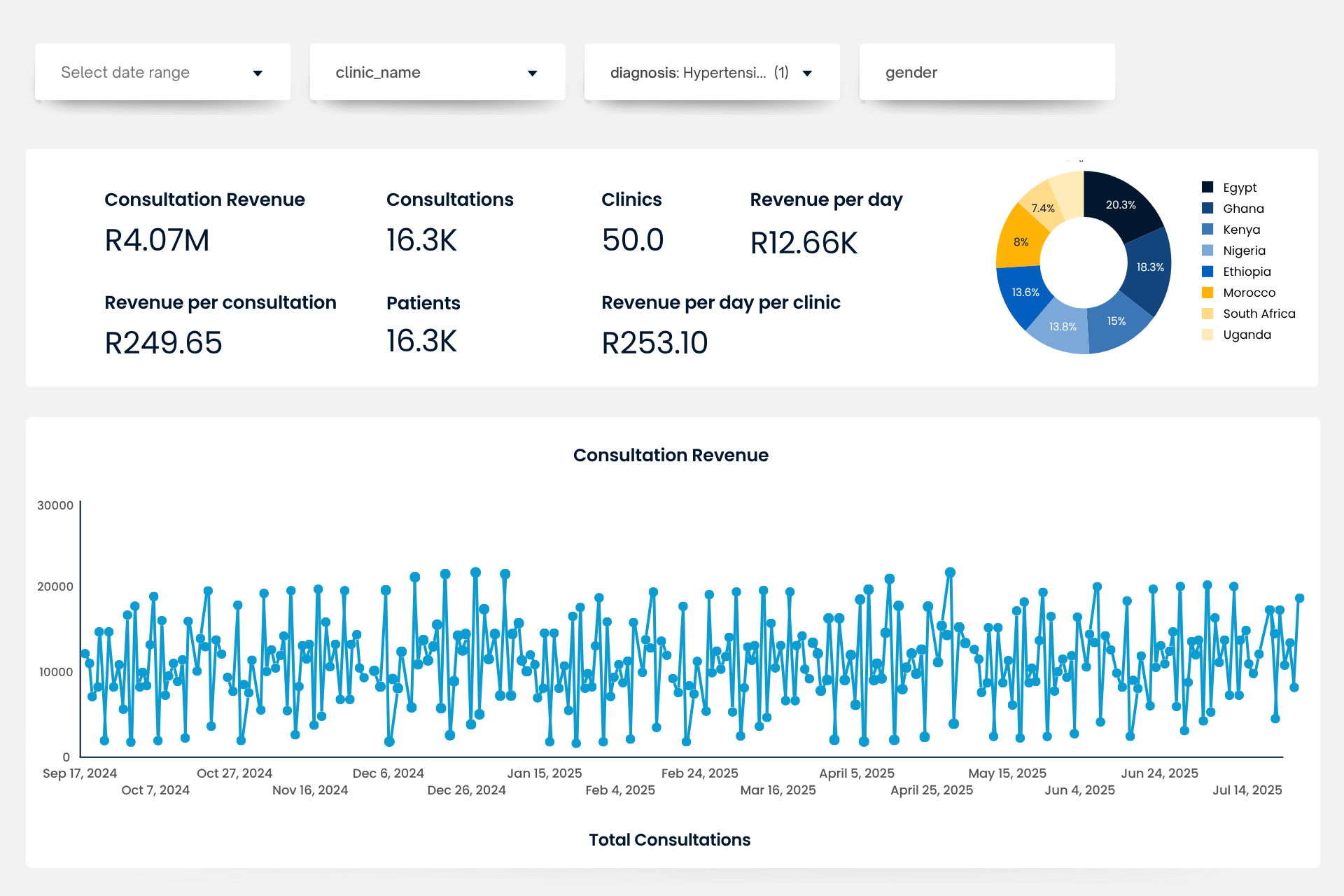Image resolution: width=1344 pixels, height=896 pixels.
Task: Click the 8% orange donut segment
Action: pos(1021,242)
